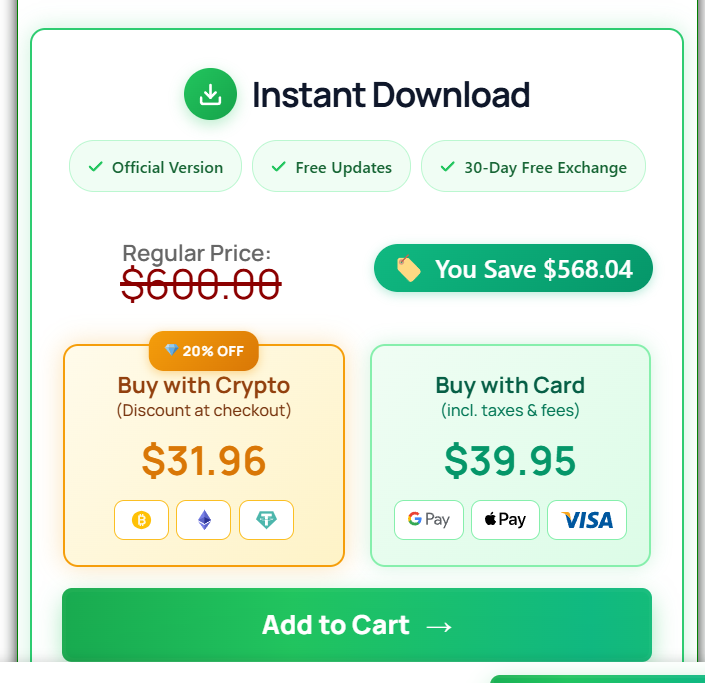Select the Bitcoin payment icon
Screen dimensions: 705x683
pos(141,520)
